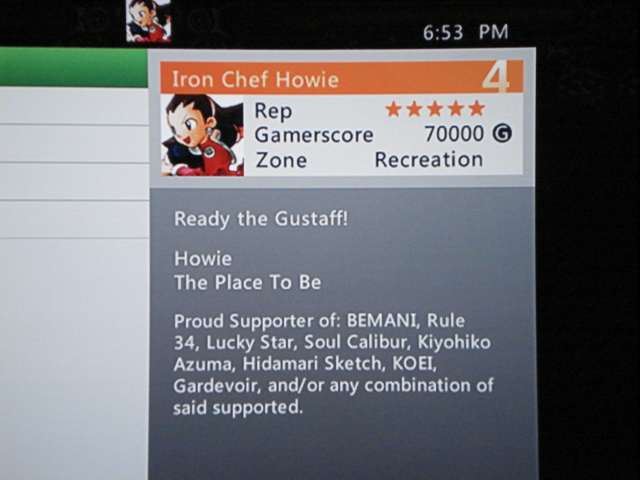Click the Proud Supporter bio paragraph
640x480 pixels.
[x=333, y=364]
